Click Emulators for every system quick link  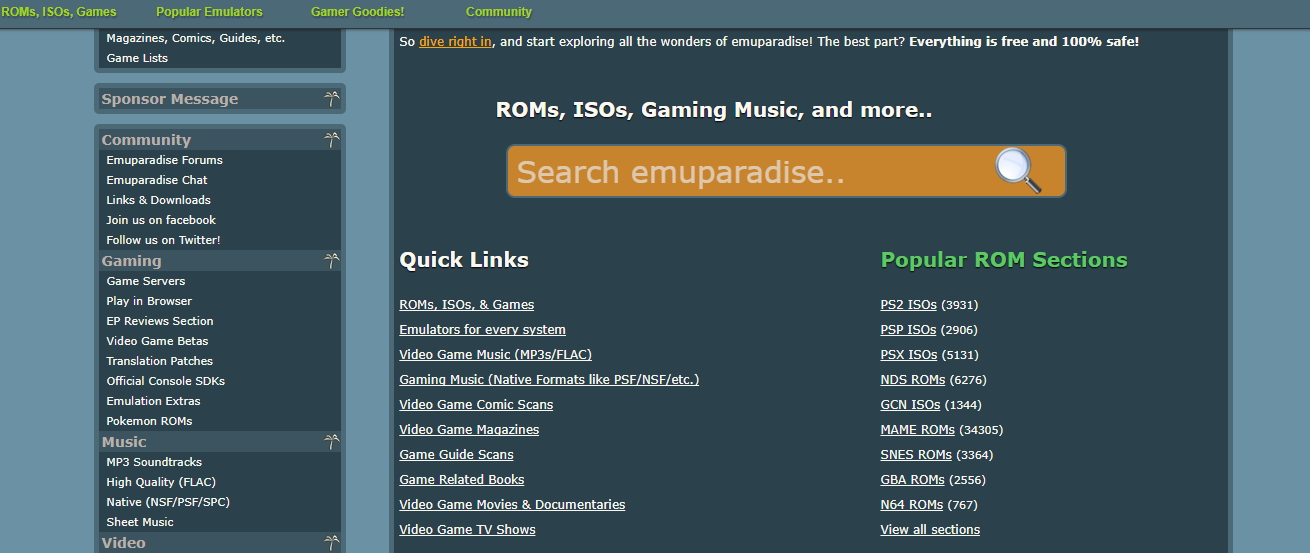482,330
